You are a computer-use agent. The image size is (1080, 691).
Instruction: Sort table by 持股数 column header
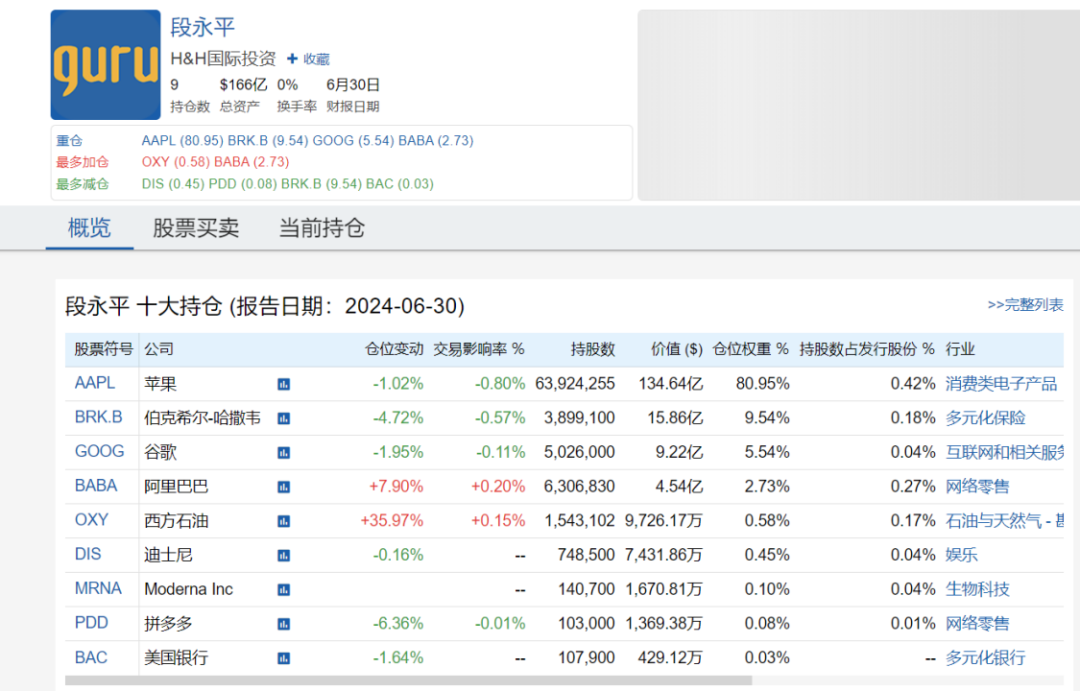[592, 349]
